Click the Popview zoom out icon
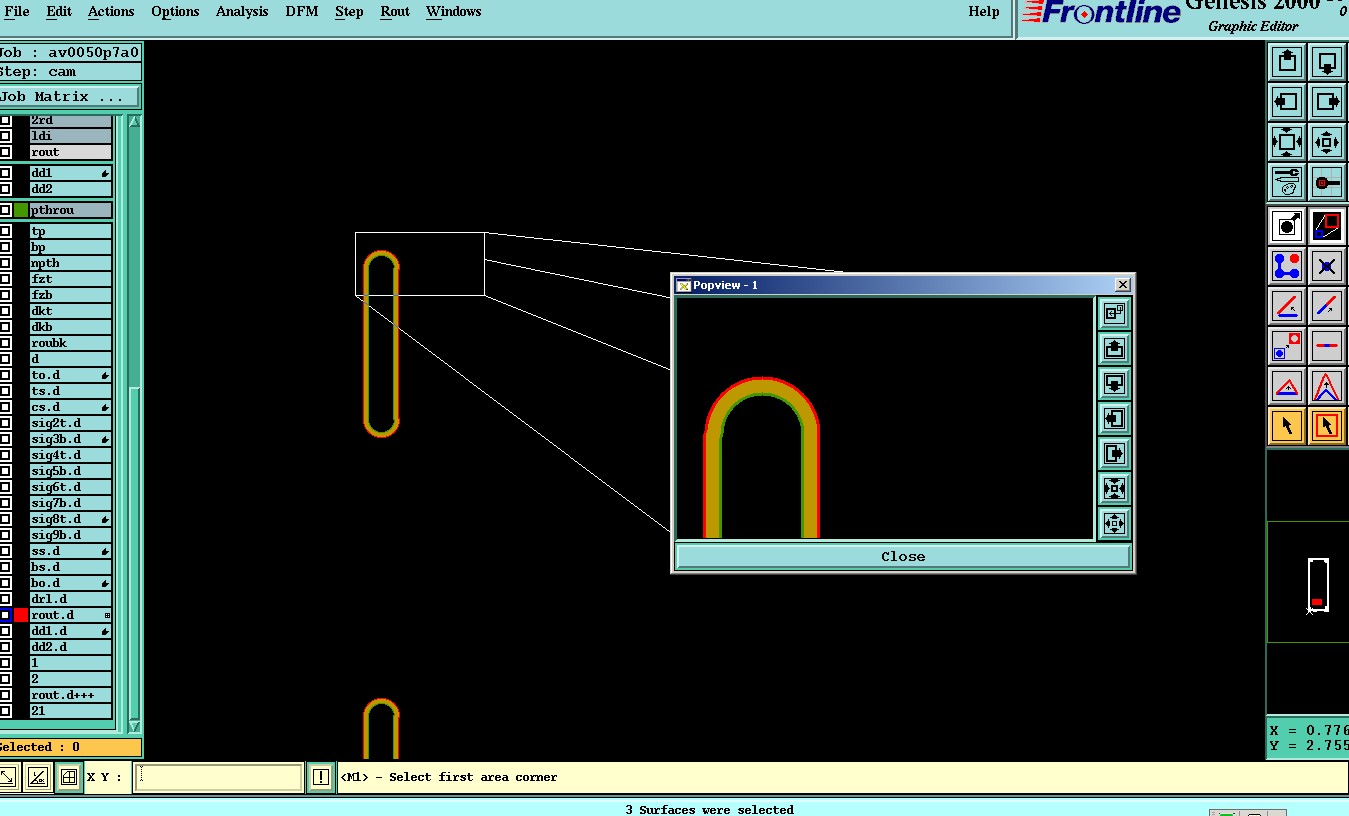The width and height of the screenshot is (1349, 816). [1114, 523]
